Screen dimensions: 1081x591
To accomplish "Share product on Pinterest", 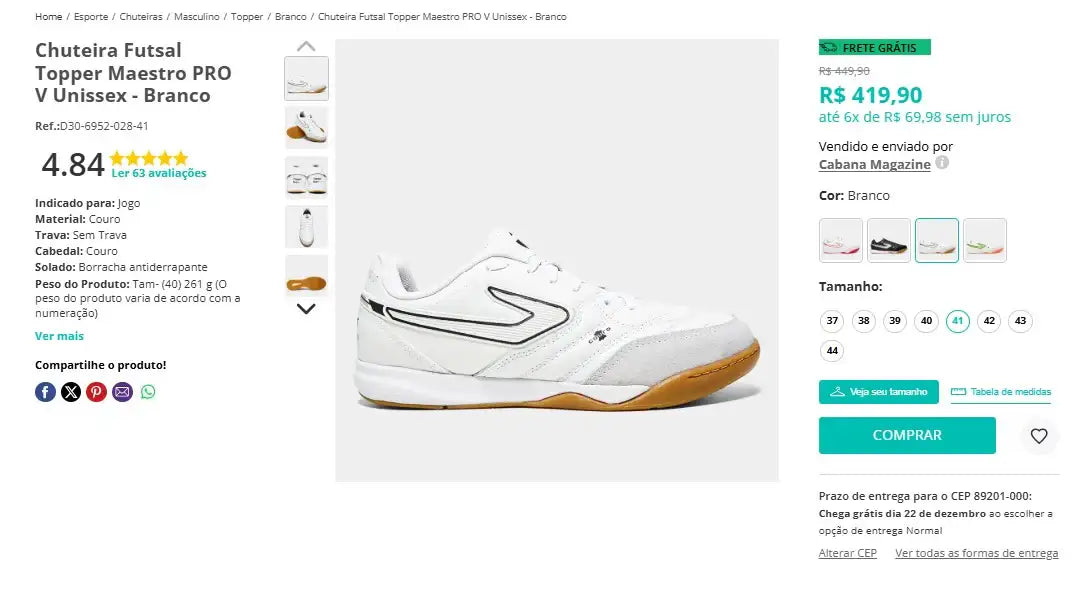I will click(96, 392).
